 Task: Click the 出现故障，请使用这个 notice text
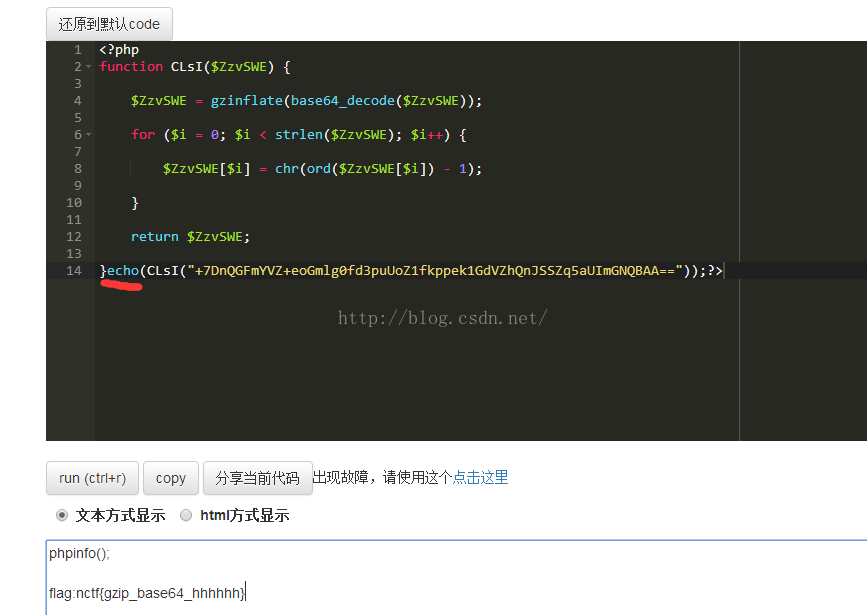point(383,477)
